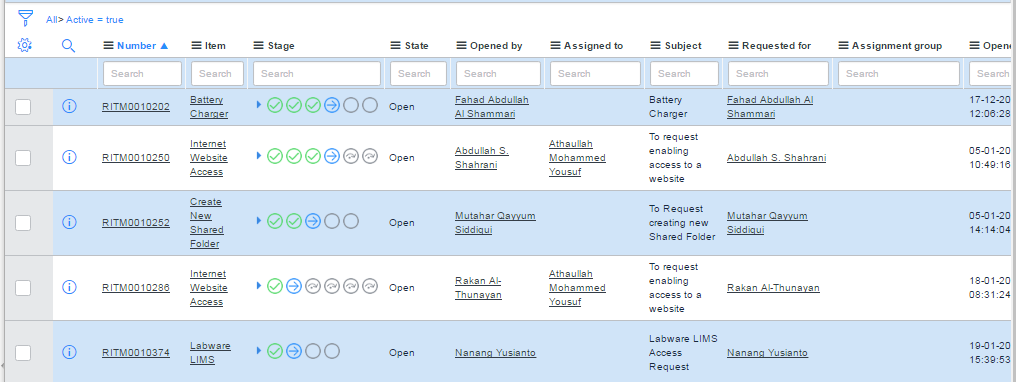Click blue arrow stage icon of RITM0010286
1016x382 pixels.
point(294,286)
